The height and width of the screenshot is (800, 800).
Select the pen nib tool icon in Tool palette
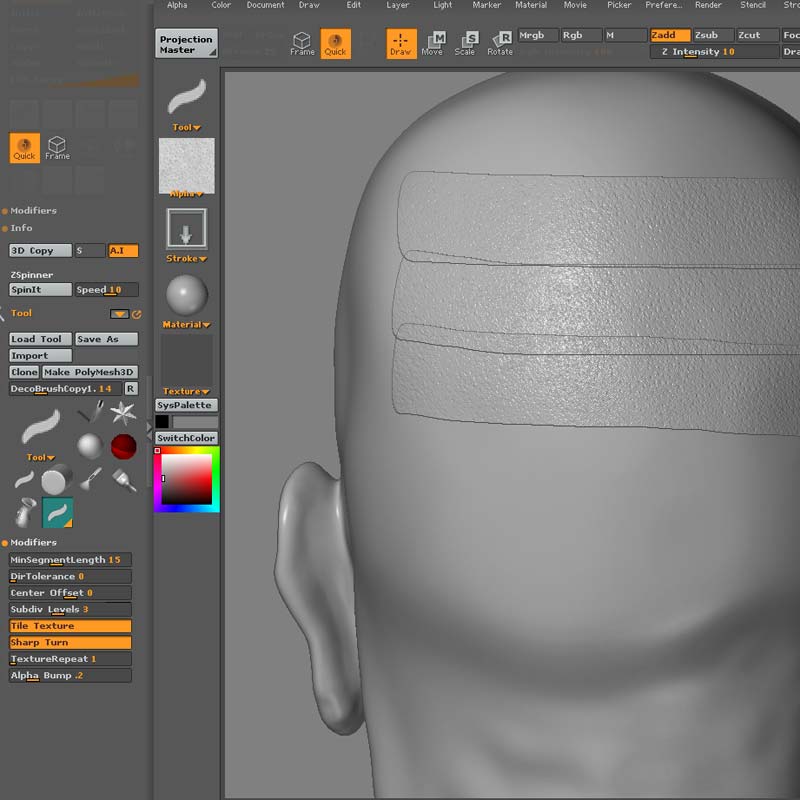(91, 412)
